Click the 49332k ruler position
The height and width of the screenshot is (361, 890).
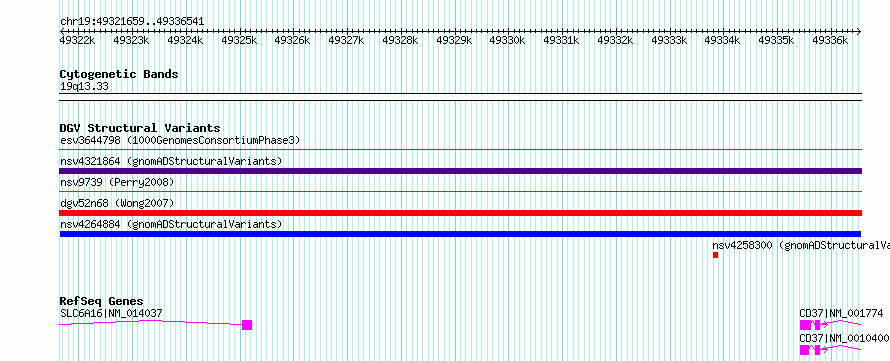coord(615,40)
